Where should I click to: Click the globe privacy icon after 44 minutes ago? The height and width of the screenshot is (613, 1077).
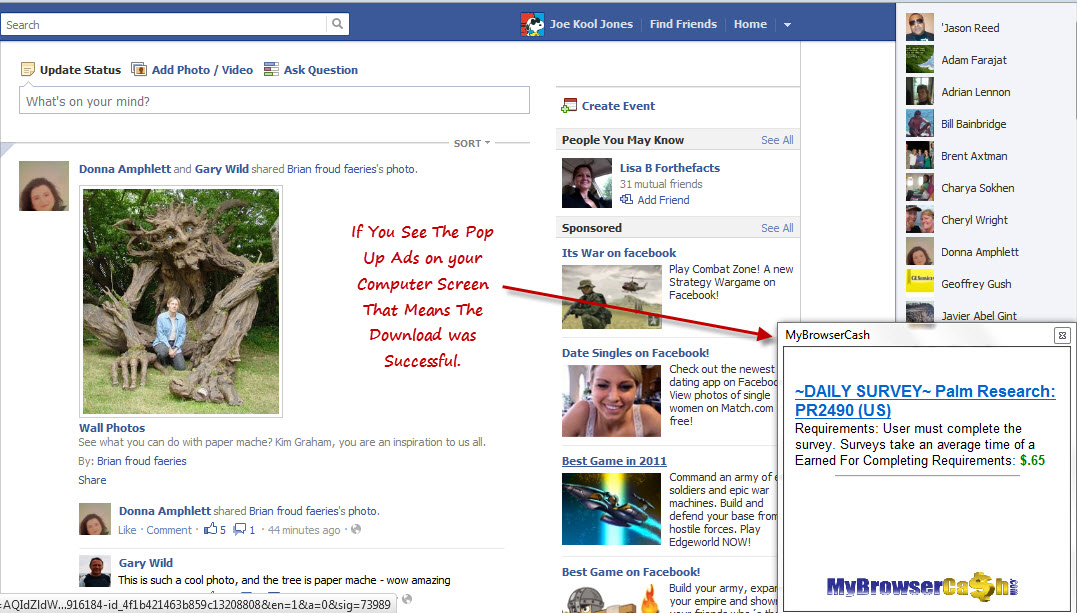click(356, 529)
